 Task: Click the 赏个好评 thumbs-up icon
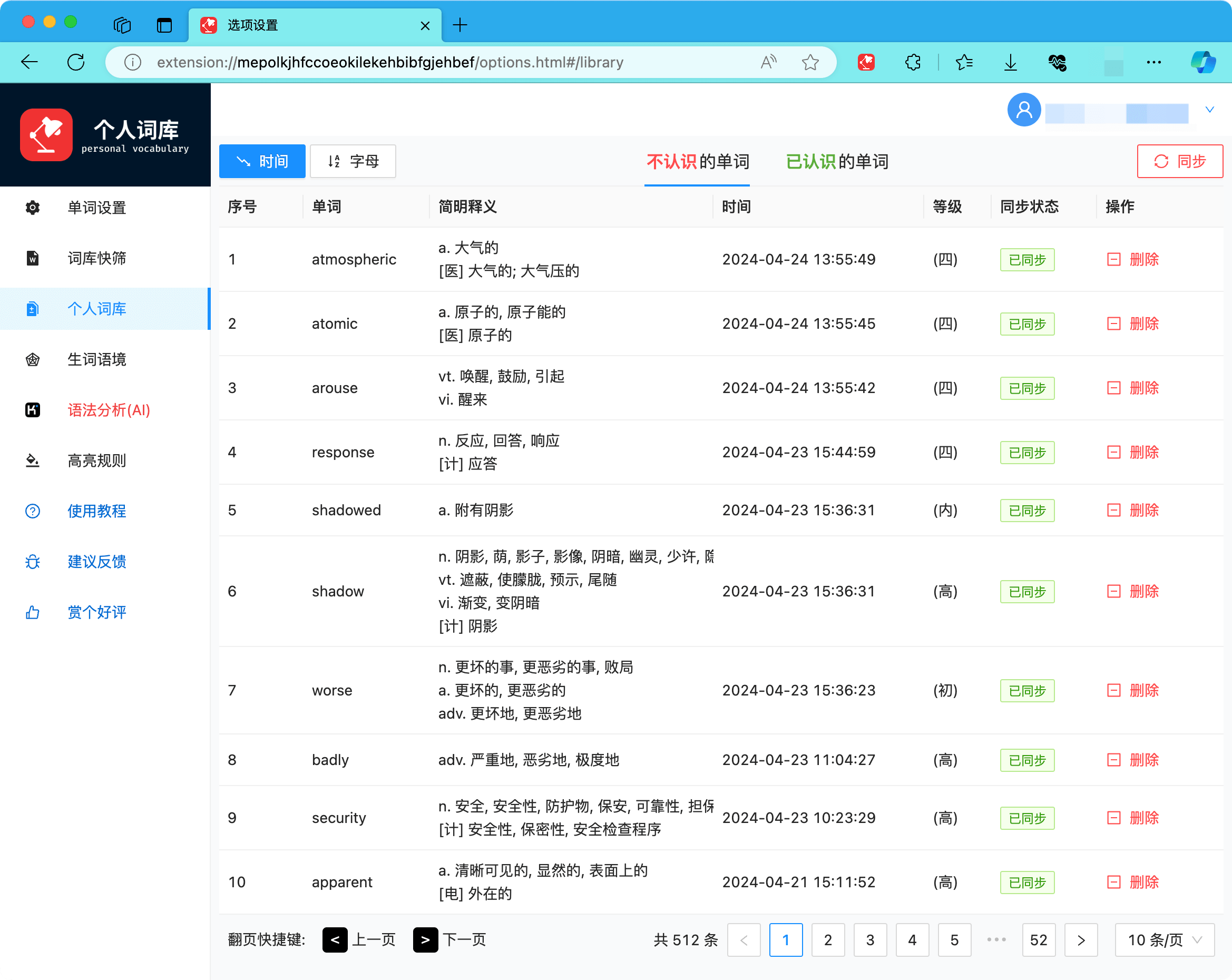[x=33, y=613]
